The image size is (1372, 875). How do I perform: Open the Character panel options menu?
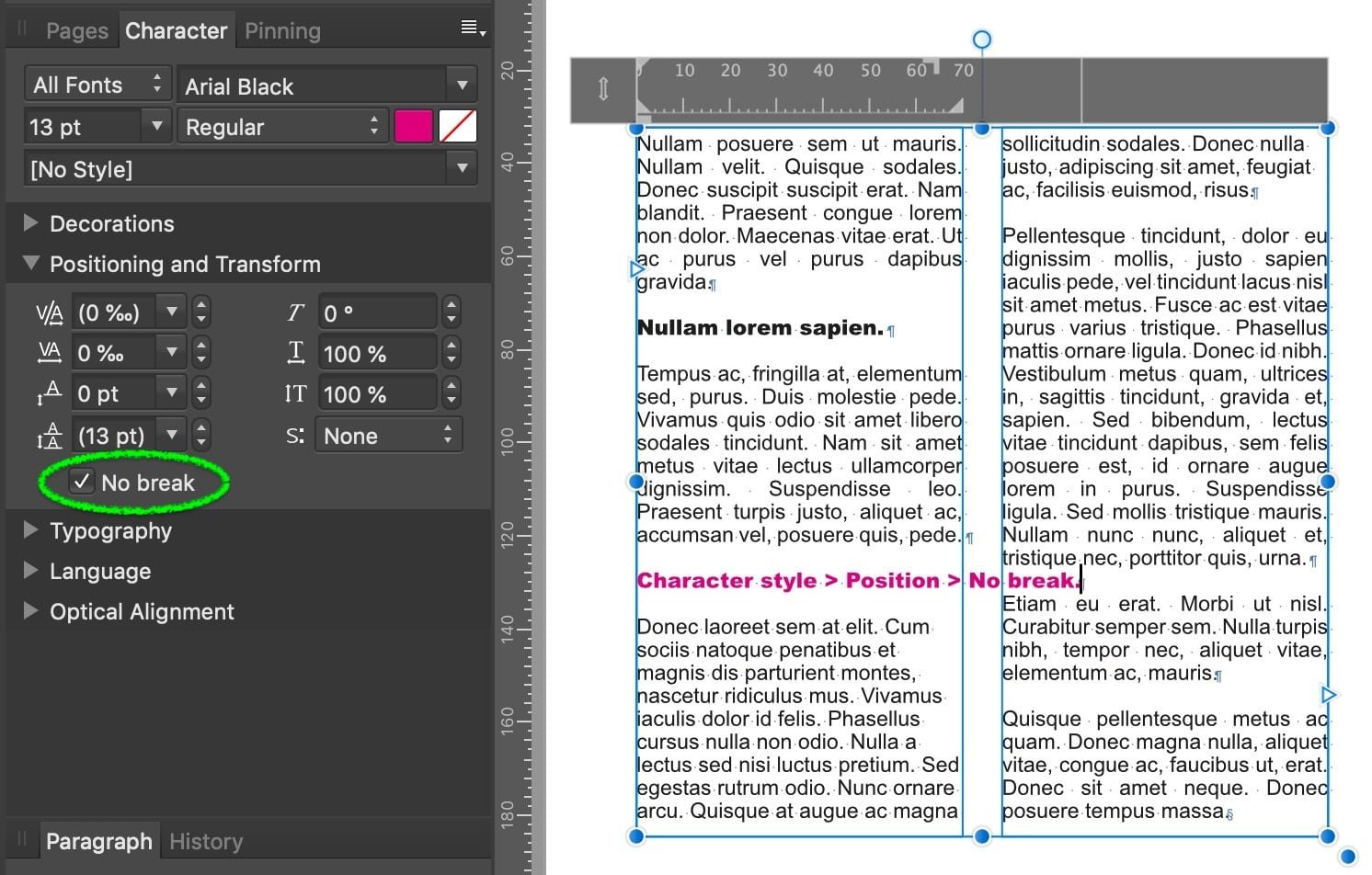pos(470,28)
